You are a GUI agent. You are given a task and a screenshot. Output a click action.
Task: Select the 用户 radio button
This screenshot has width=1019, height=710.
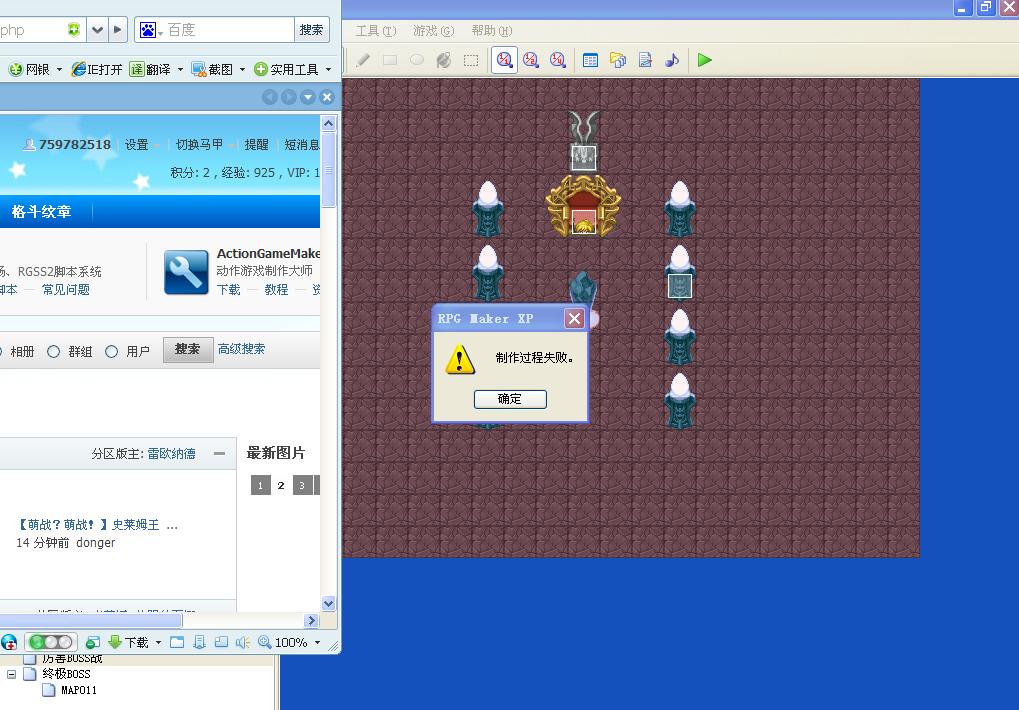pyautogui.click(x=112, y=351)
